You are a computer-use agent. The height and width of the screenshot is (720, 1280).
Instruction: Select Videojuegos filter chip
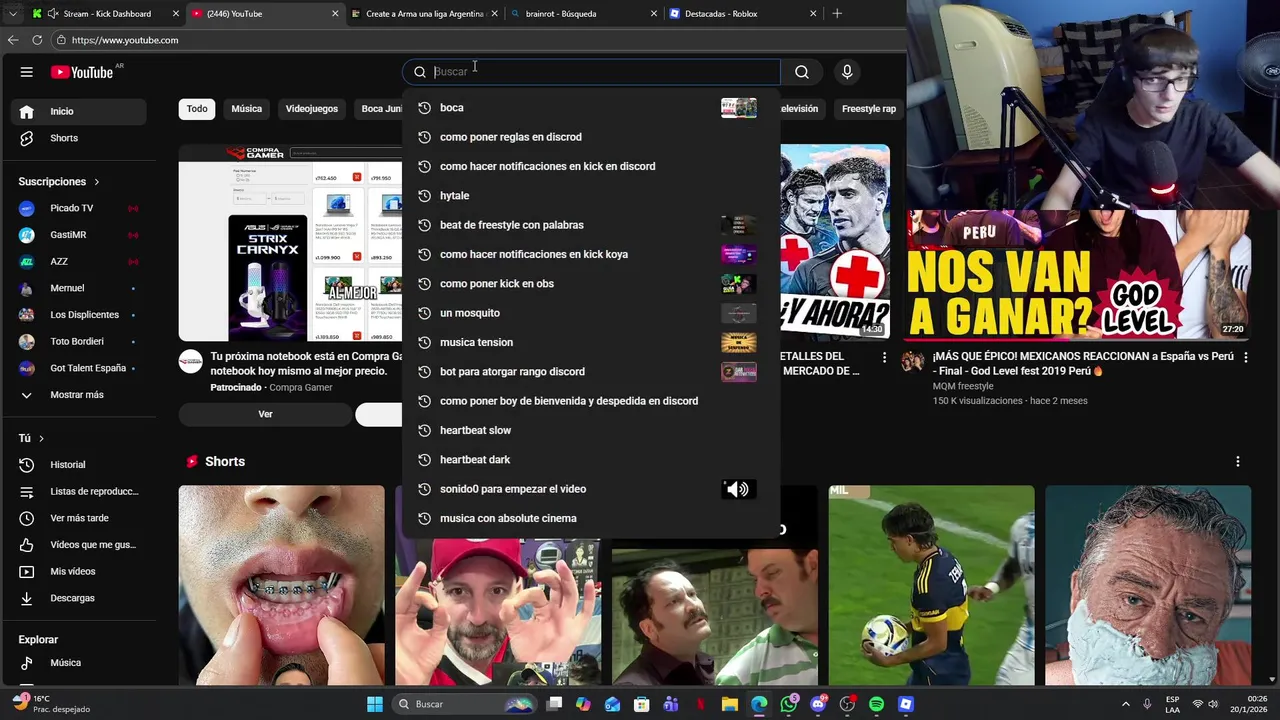click(312, 109)
